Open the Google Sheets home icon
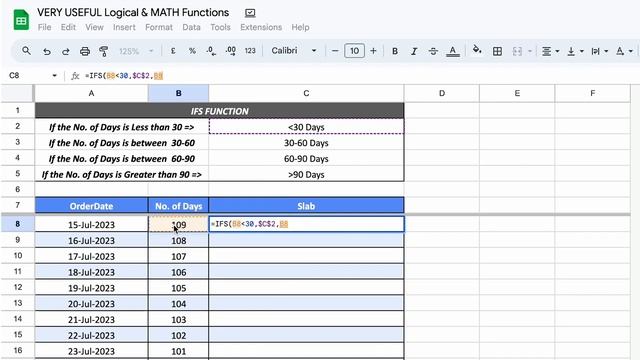 (x=21, y=20)
